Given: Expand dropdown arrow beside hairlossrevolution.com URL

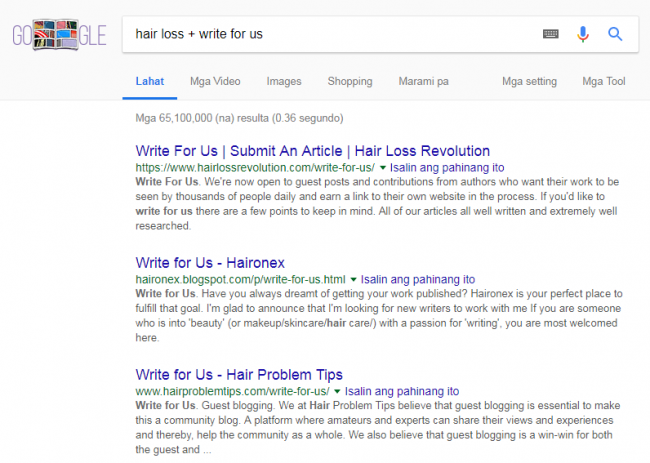Looking at the screenshot, I should point(382,168).
